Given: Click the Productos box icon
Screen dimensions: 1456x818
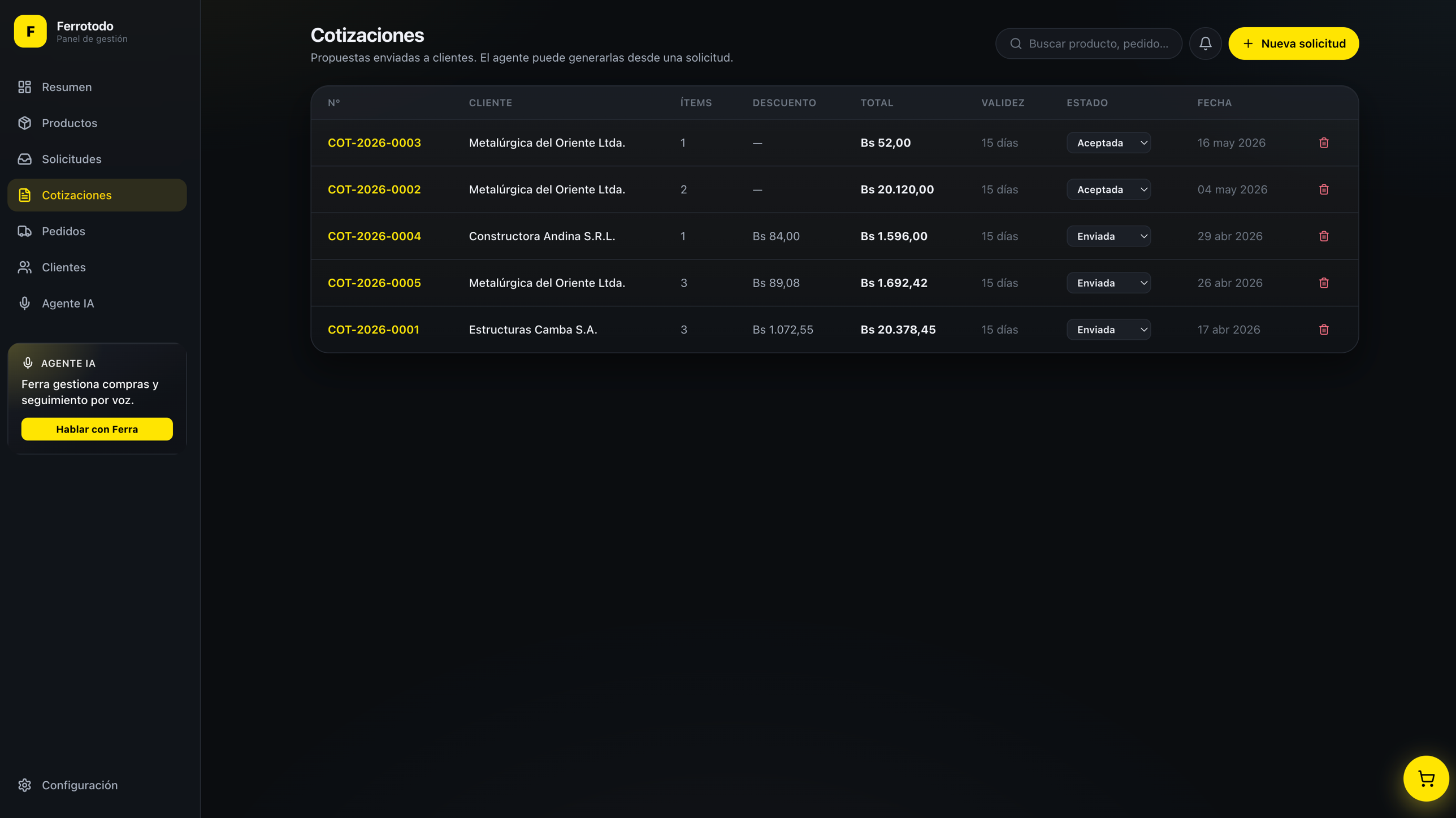Looking at the screenshot, I should [24, 123].
